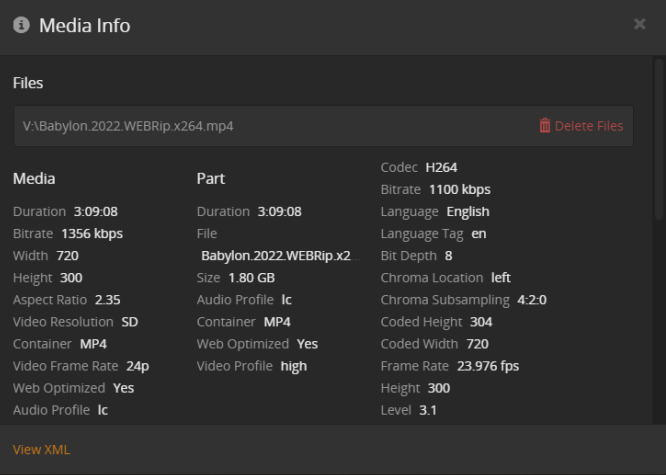
Task: Click the Media column heading
Action: (x=34, y=179)
